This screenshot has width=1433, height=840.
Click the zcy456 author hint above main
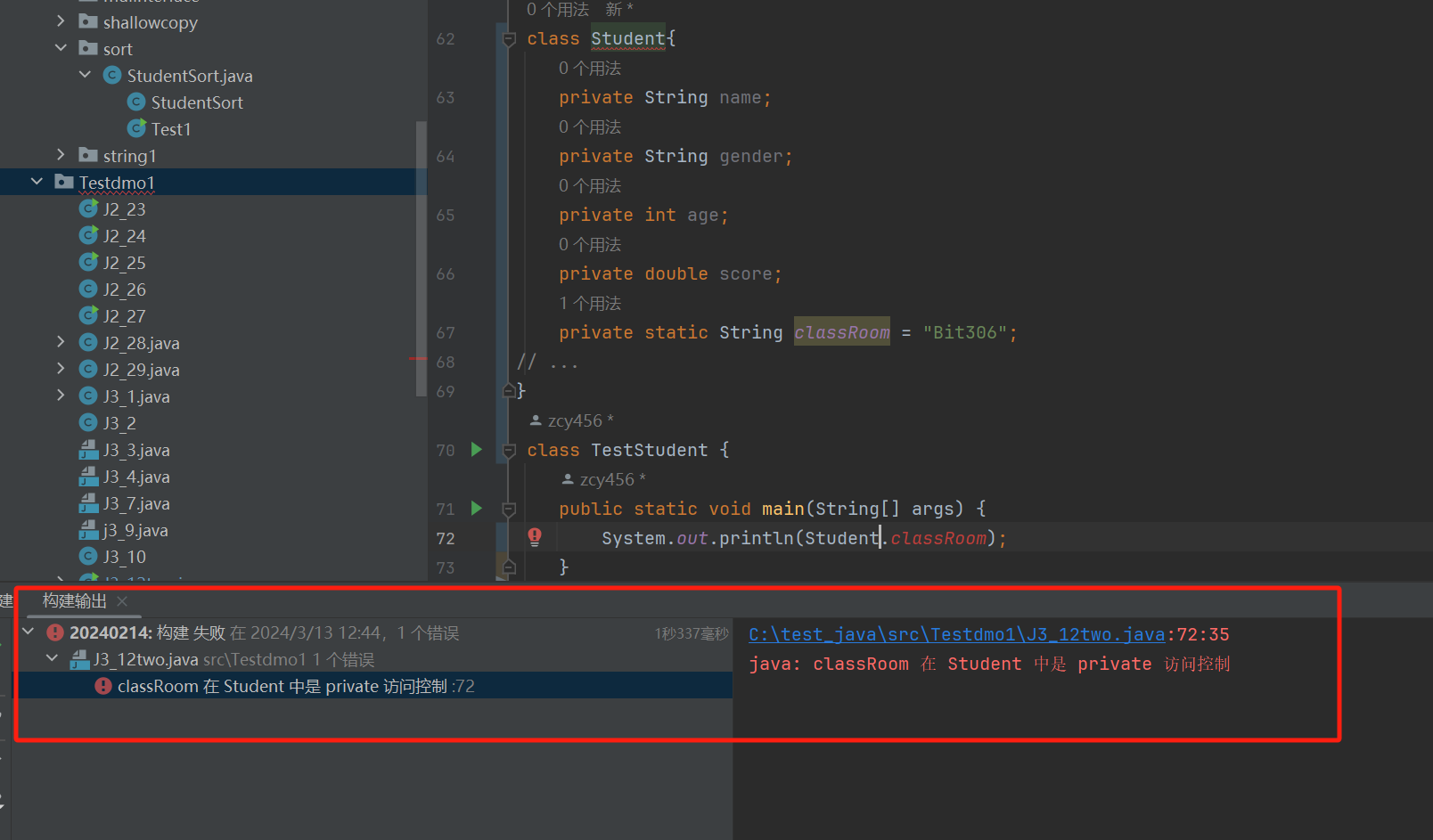[x=604, y=479]
